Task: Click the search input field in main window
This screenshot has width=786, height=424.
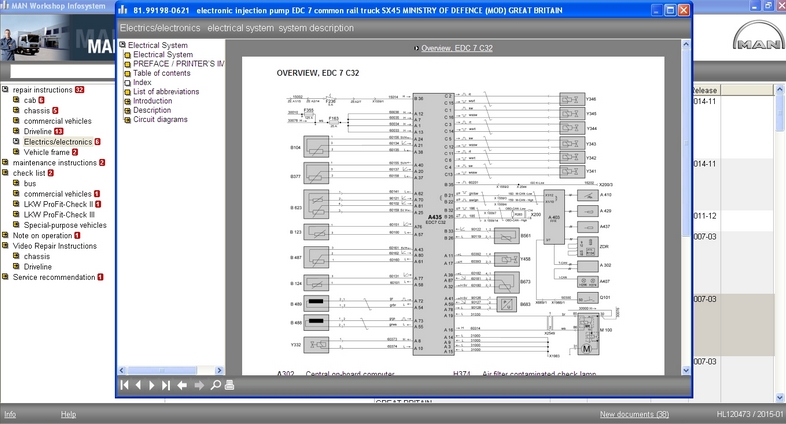Action: [62, 72]
